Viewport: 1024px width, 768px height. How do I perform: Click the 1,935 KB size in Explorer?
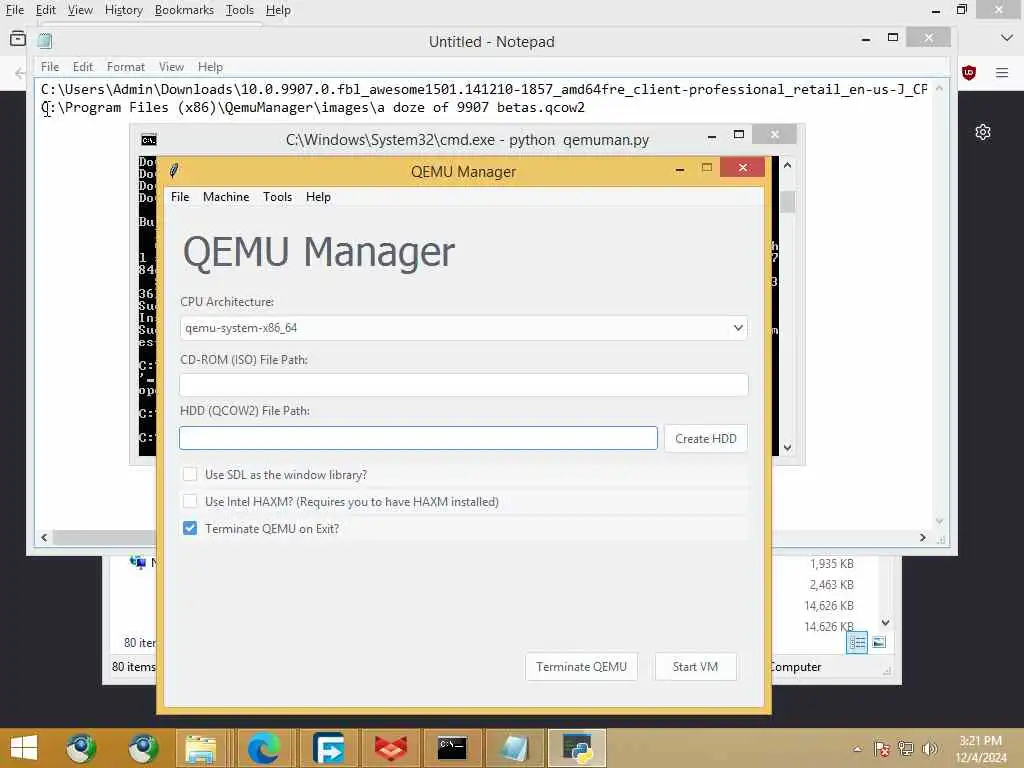tap(831, 564)
